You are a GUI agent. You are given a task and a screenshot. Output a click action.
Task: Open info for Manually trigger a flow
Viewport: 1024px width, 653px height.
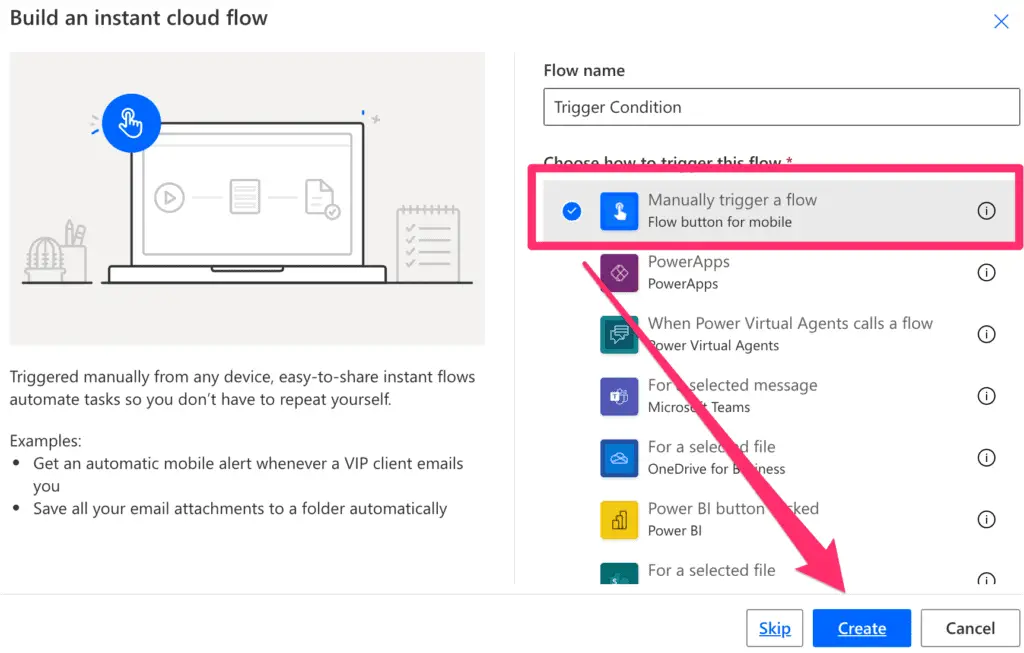point(986,210)
